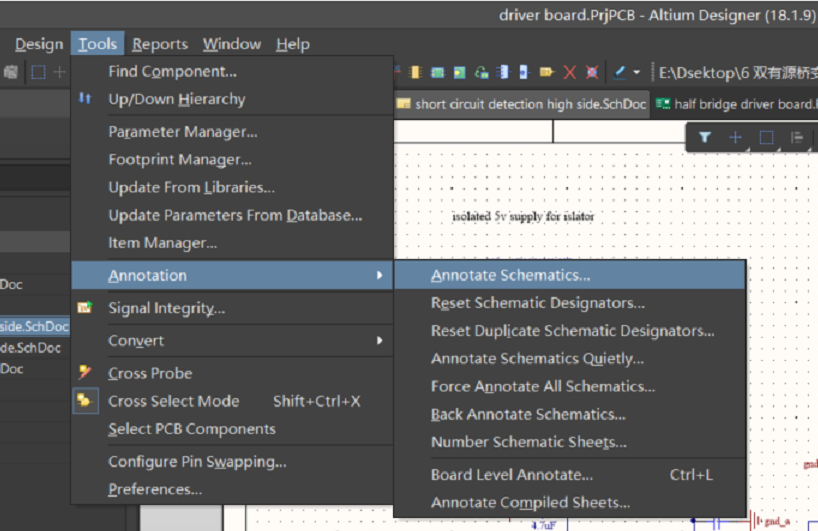The width and height of the screenshot is (818, 531).
Task: Click the dashed selection rectangle icon in floating toolbar
Action: pos(766,138)
